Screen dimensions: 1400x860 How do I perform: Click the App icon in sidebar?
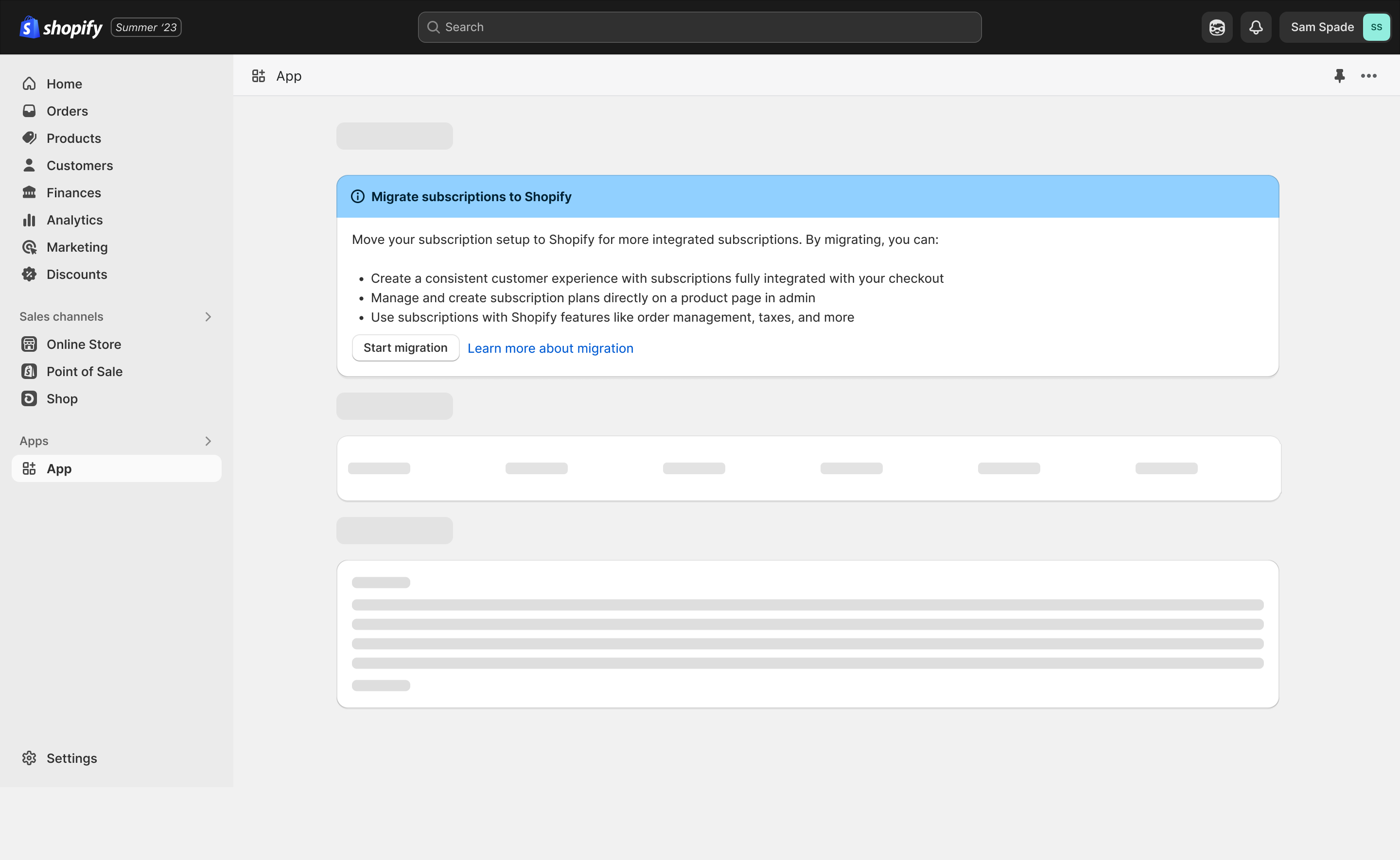(x=29, y=469)
